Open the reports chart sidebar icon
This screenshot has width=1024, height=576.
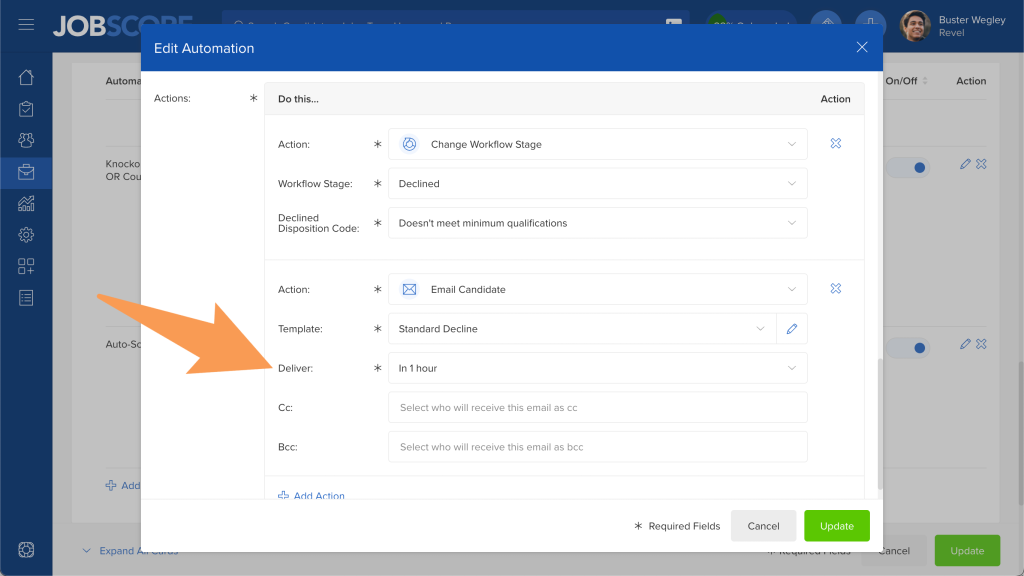point(26,204)
